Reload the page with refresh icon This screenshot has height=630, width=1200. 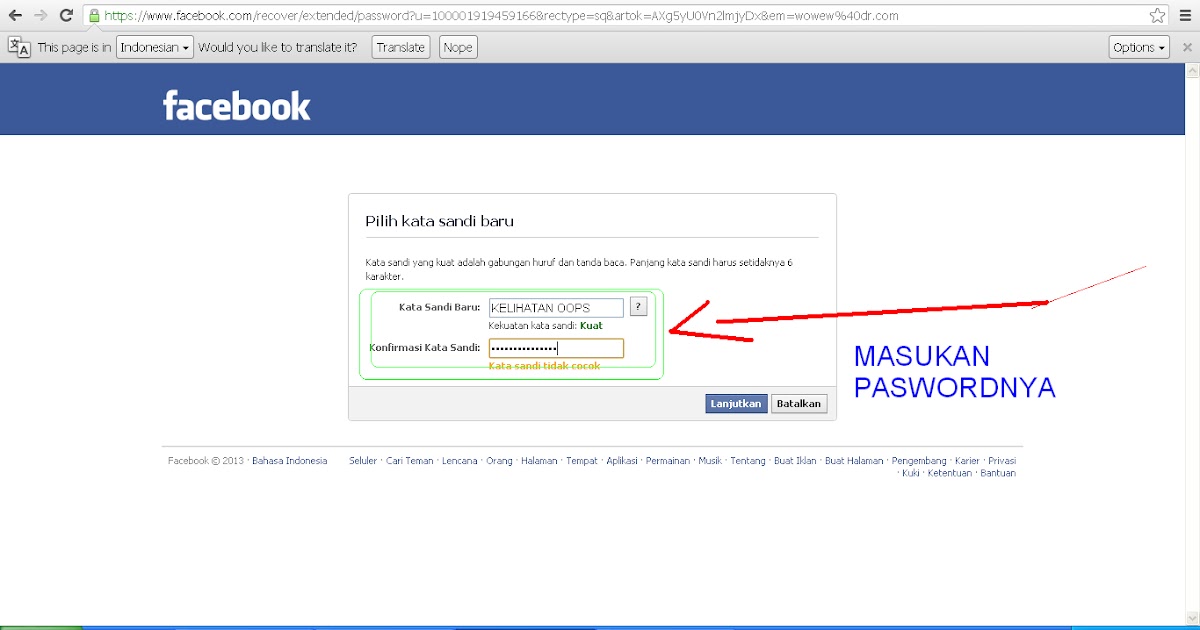pyautogui.click(x=66, y=16)
